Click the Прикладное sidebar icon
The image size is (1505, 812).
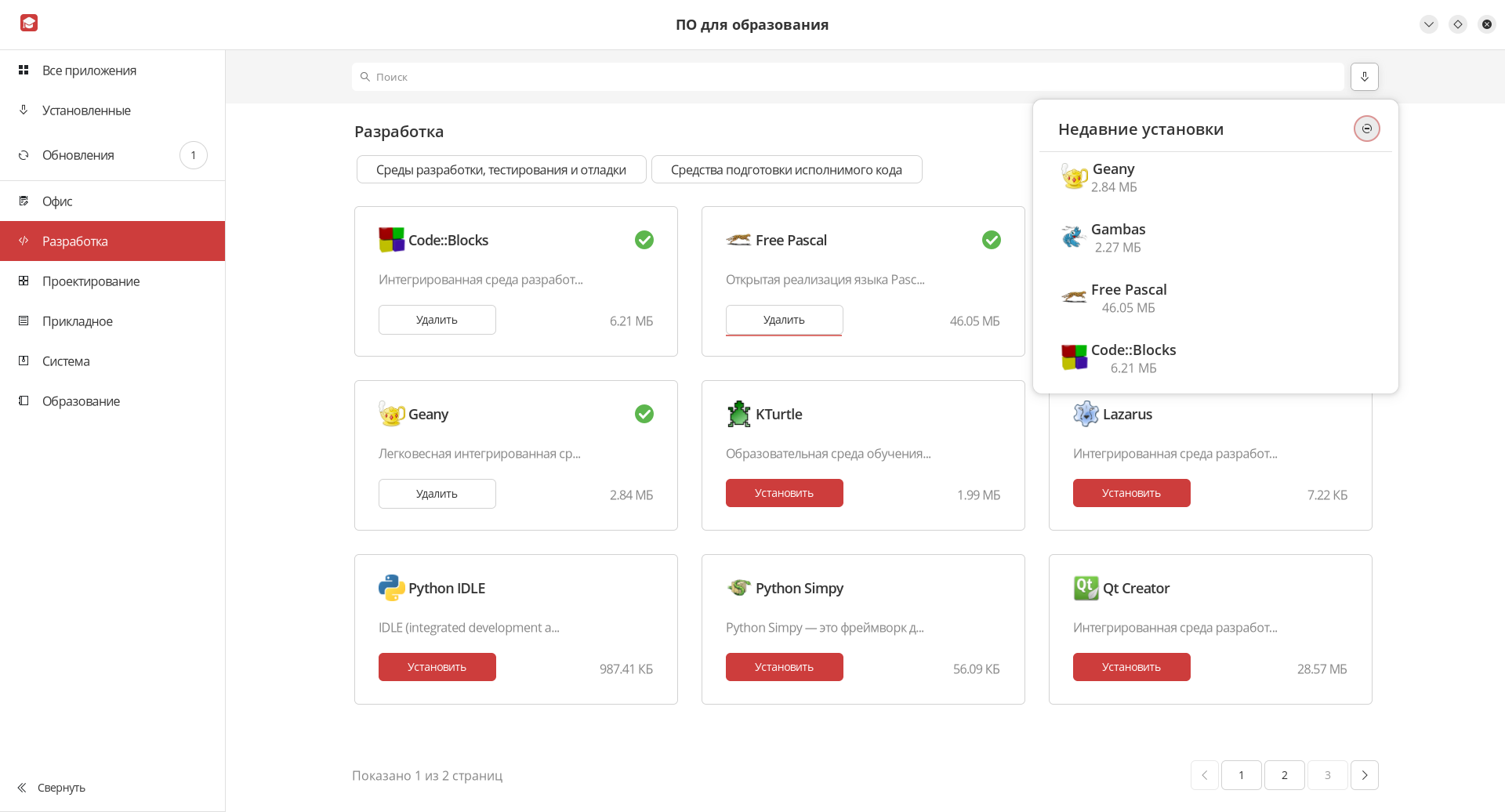coord(24,321)
